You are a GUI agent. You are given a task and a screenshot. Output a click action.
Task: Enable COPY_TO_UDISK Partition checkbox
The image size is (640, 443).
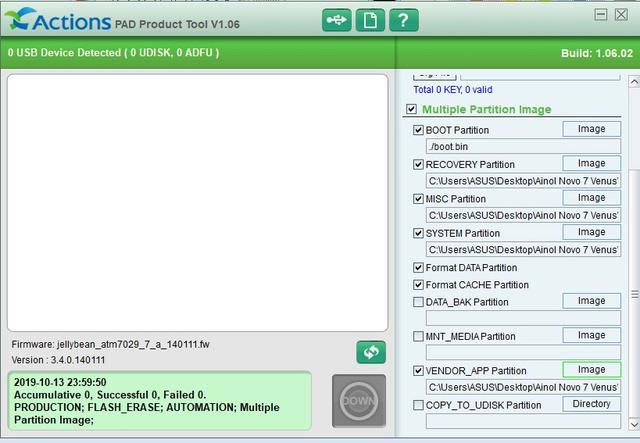tap(418, 405)
